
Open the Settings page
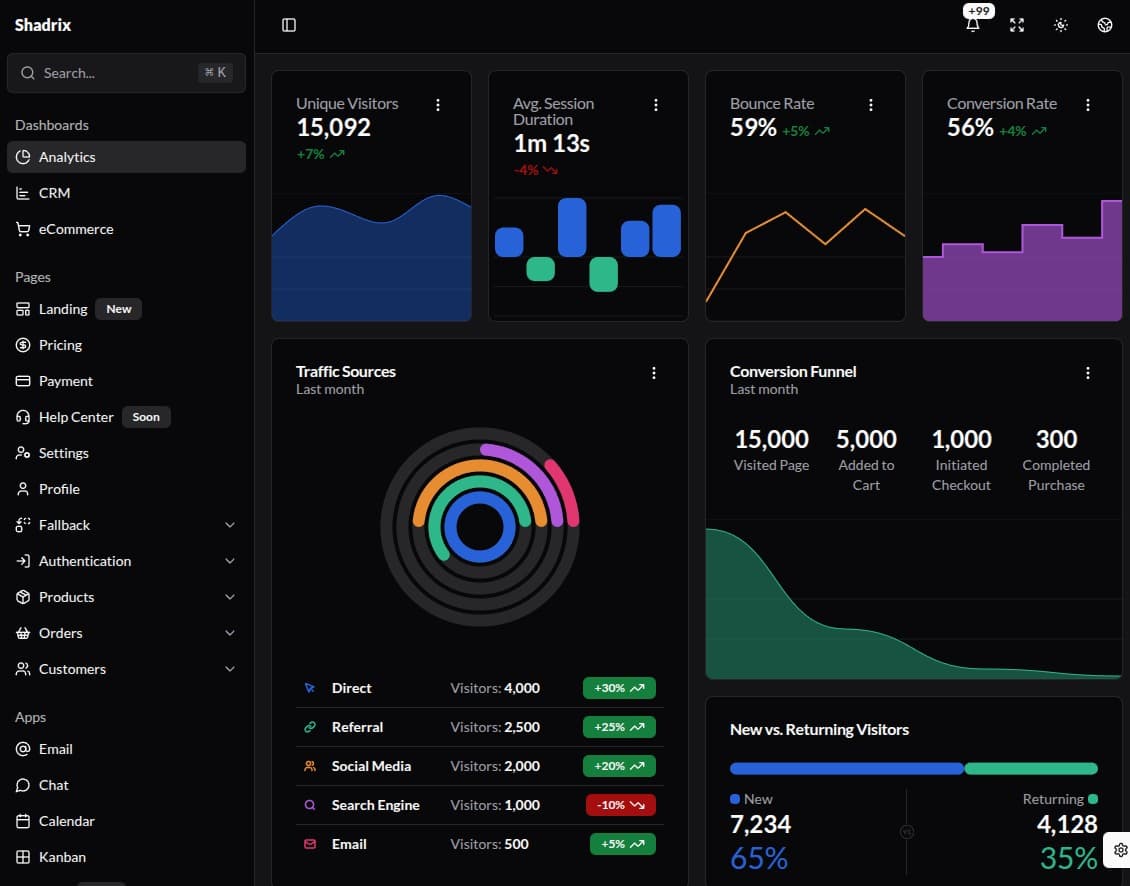pyautogui.click(x=126, y=453)
